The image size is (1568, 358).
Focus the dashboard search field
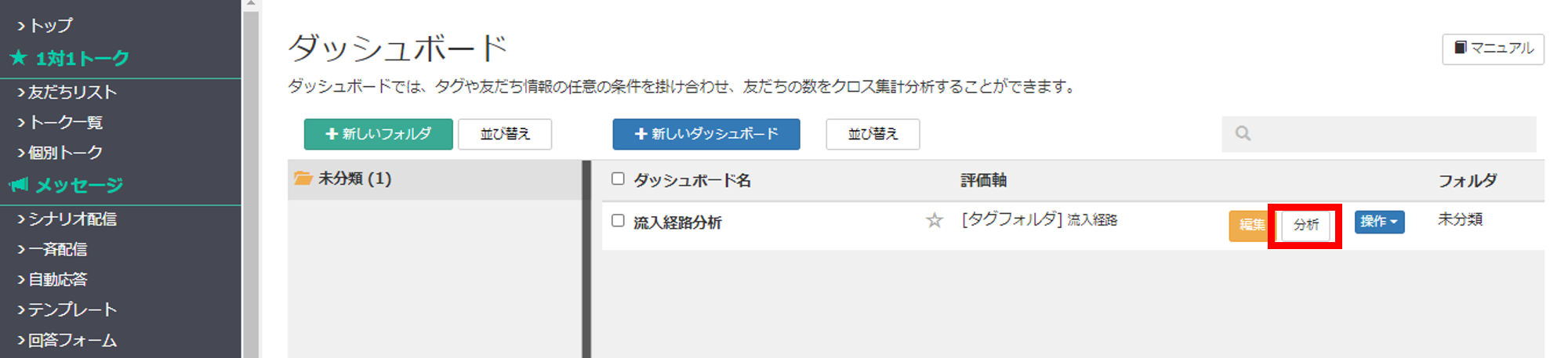pyautogui.click(x=1379, y=134)
